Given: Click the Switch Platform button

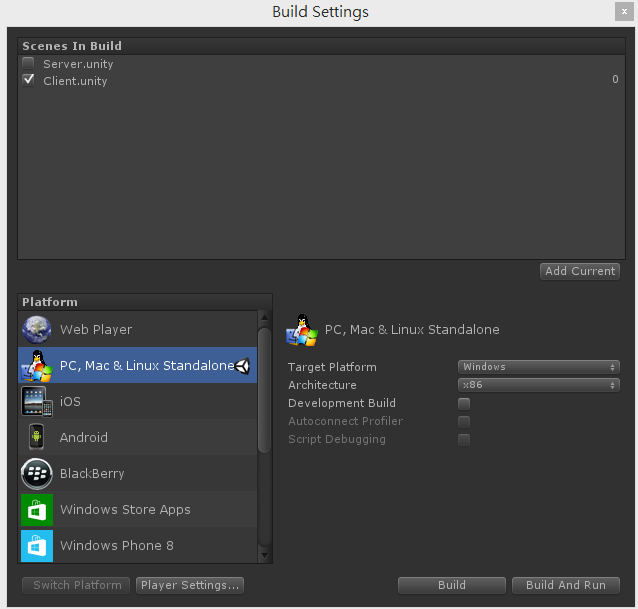Looking at the screenshot, I should click(76, 585).
